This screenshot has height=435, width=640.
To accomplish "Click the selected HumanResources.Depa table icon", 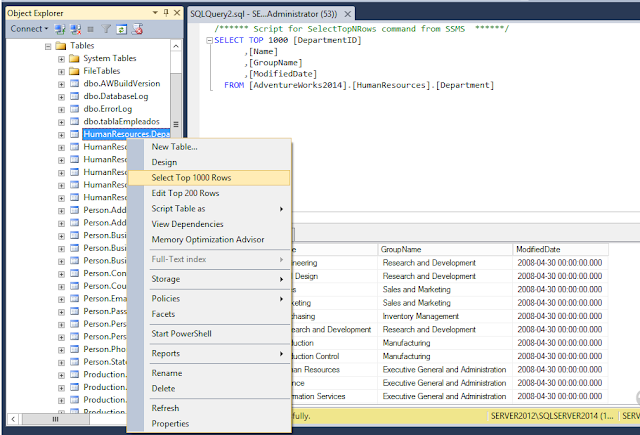I will [74, 134].
